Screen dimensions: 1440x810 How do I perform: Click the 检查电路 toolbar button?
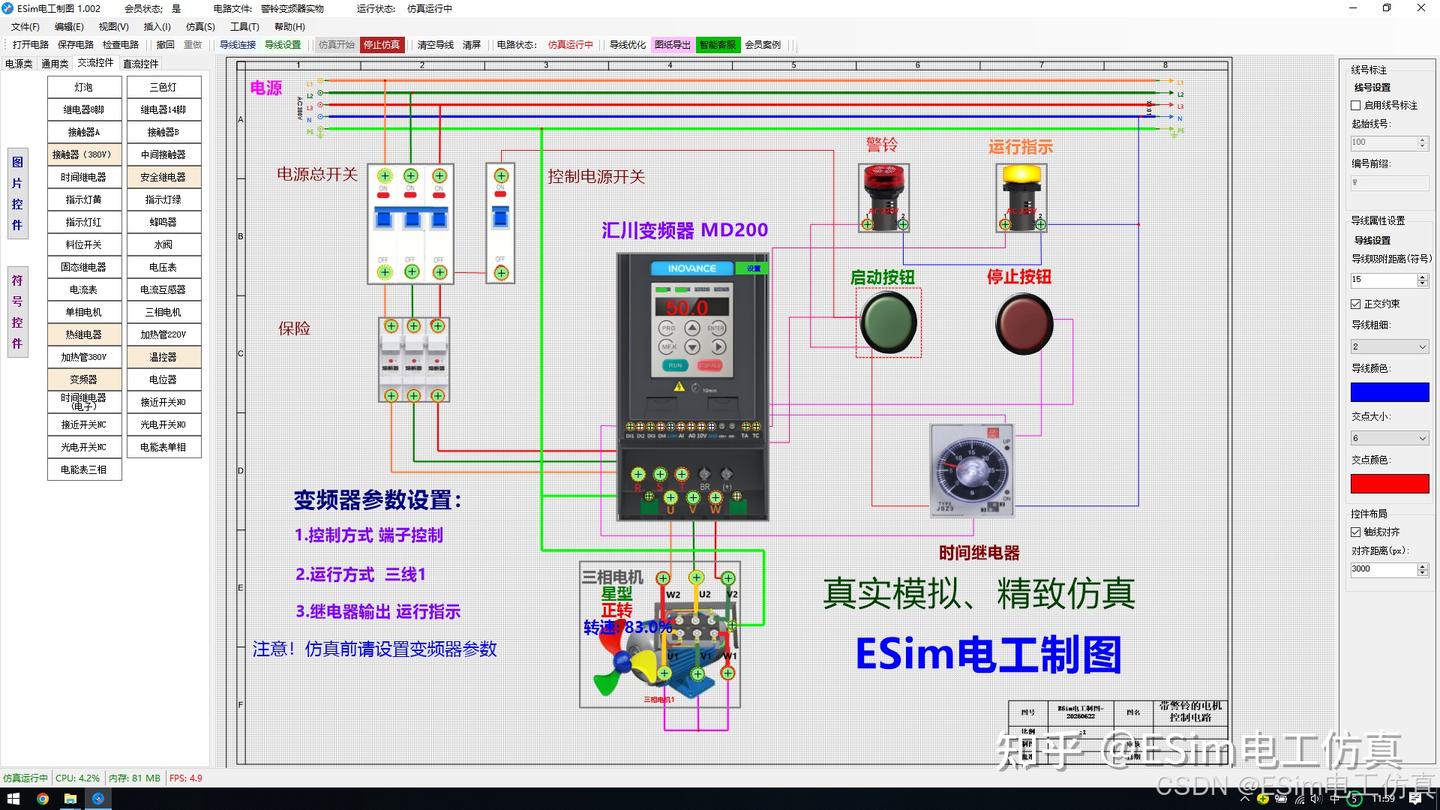(x=120, y=45)
